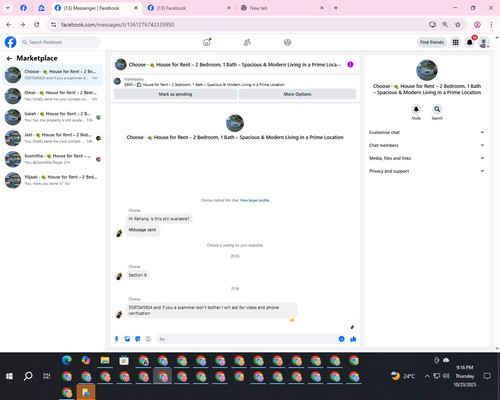The image size is (500, 400).
Task: Expand Media, files and links section
Action: point(427,158)
